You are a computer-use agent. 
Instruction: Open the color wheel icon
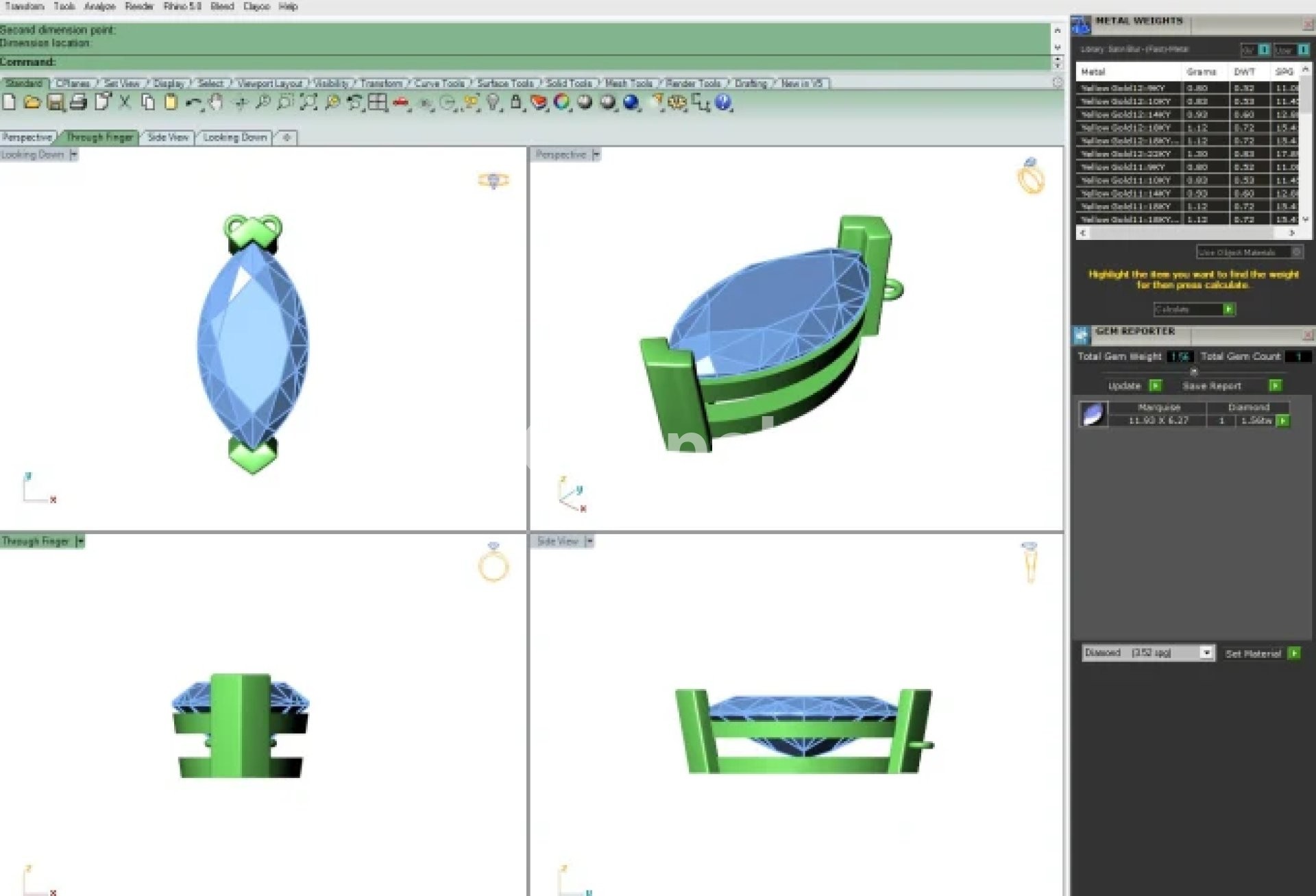(x=561, y=103)
